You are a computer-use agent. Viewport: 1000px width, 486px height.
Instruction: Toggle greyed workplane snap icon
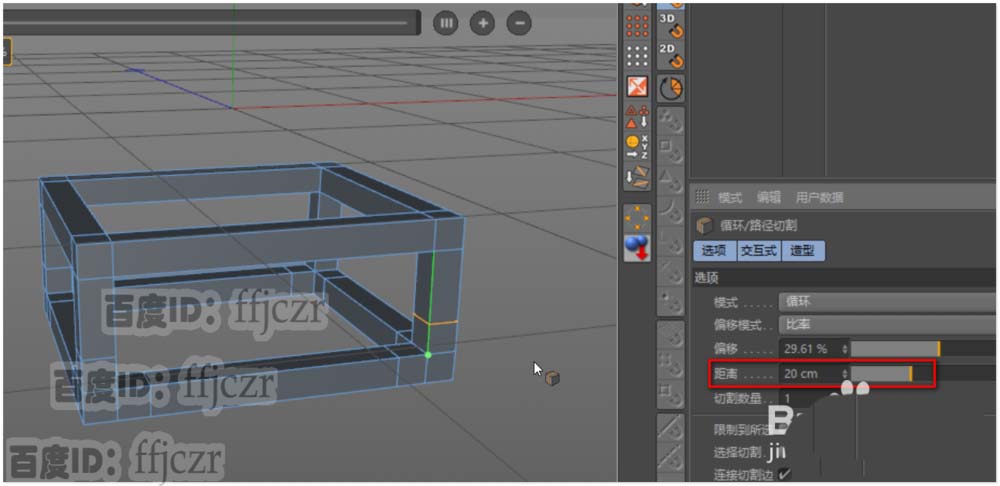[x=671, y=333]
